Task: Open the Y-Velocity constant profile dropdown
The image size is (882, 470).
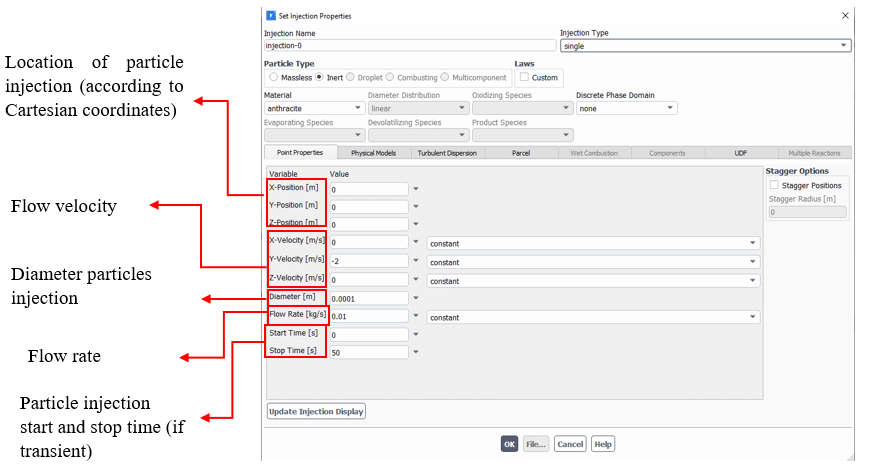Action: pyautogui.click(x=592, y=262)
